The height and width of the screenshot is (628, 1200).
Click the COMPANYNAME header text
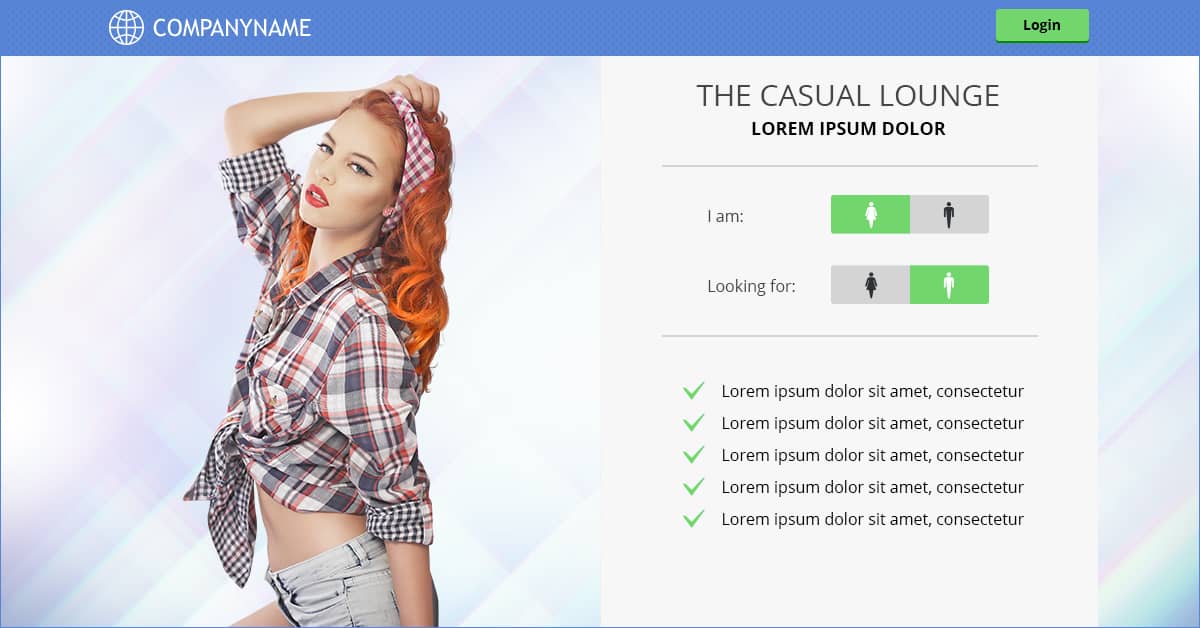(x=232, y=28)
